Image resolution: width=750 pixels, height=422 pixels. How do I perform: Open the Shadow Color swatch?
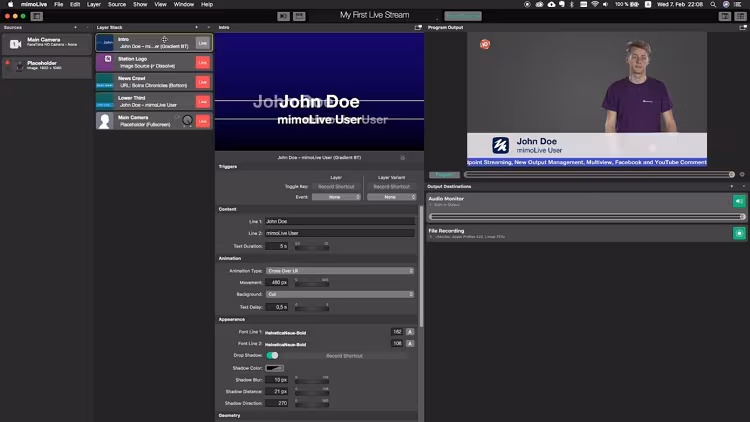[x=274, y=368]
